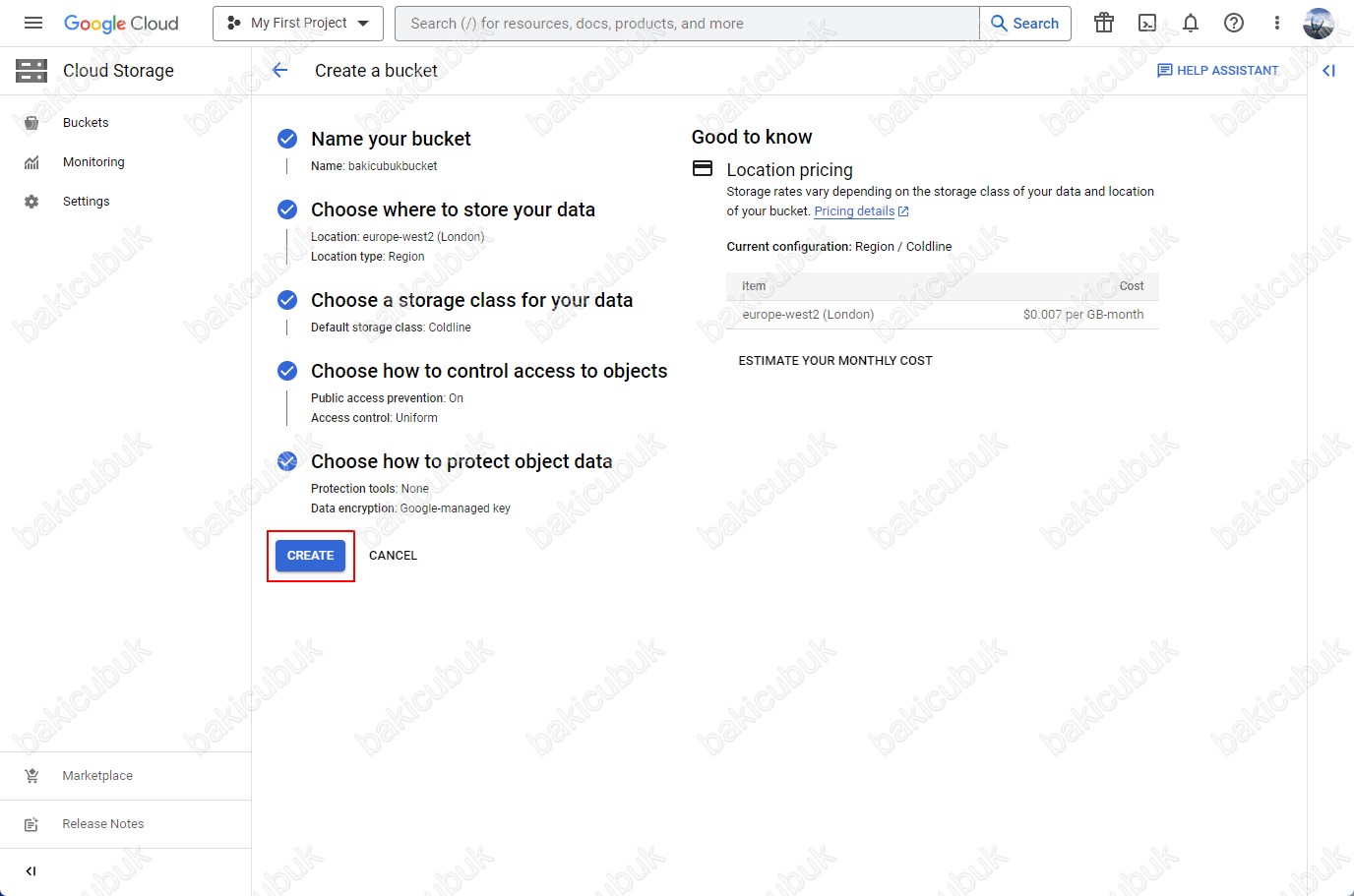Open the My First Project selector

click(298, 23)
